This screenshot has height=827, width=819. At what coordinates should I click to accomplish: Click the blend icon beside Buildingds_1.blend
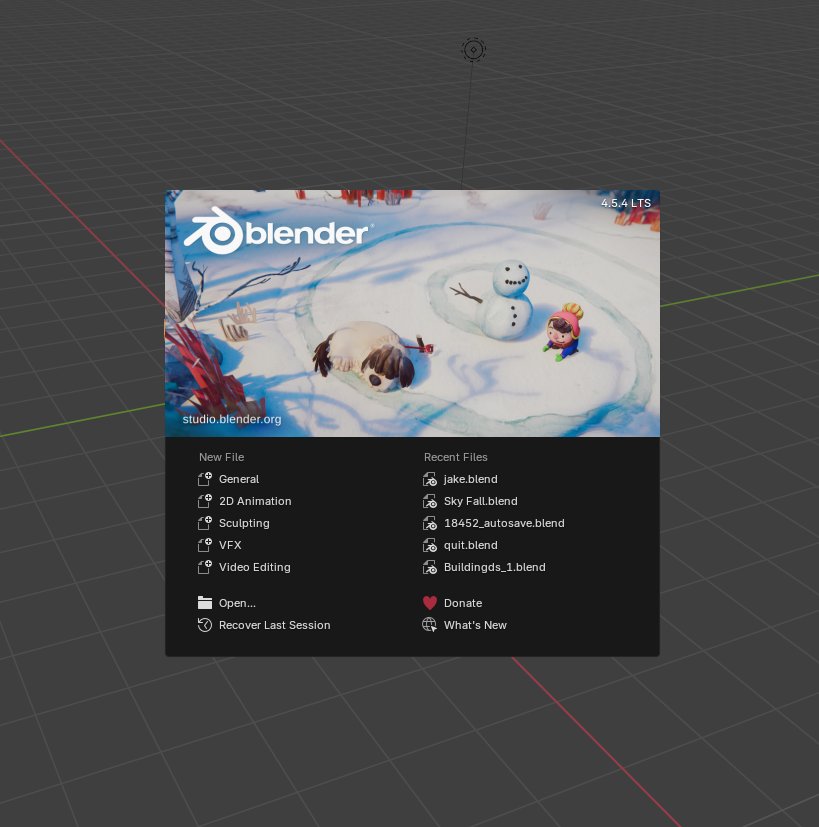point(430,567)
